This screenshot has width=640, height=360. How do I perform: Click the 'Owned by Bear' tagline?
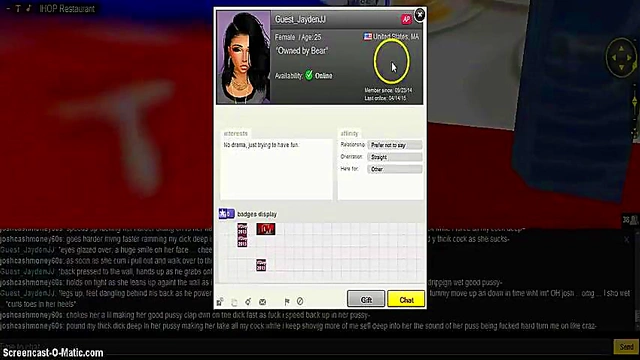click(302, 51)
